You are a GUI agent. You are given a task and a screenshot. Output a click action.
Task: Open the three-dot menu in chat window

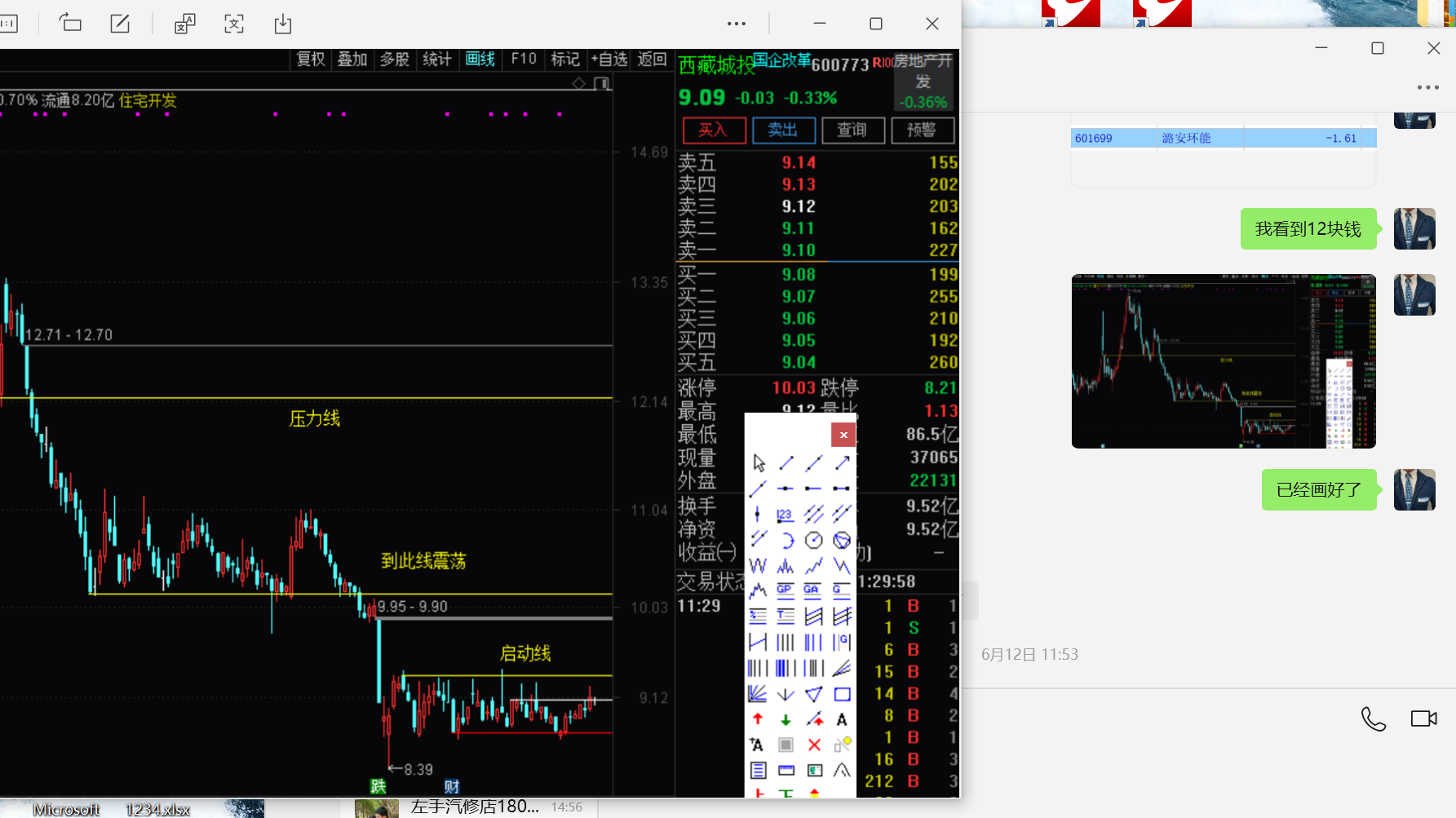pyautogui.click(x=1427, y=87)
